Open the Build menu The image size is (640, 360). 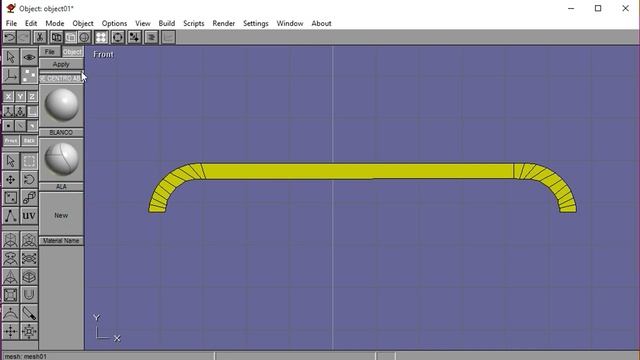click(167, 23)
